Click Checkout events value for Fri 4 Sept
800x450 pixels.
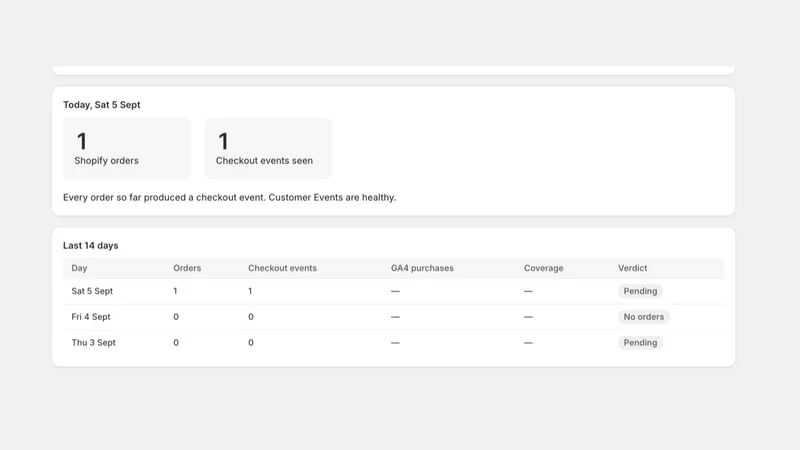point(251,317)
